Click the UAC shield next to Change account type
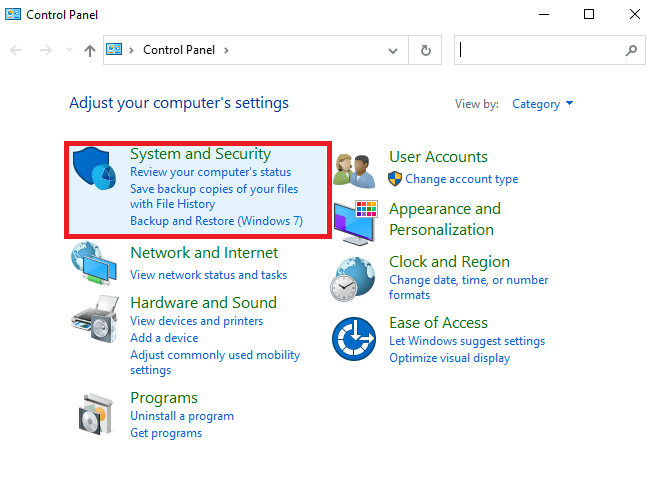Screen dimensions: 655x494 [x=395, y=179]
